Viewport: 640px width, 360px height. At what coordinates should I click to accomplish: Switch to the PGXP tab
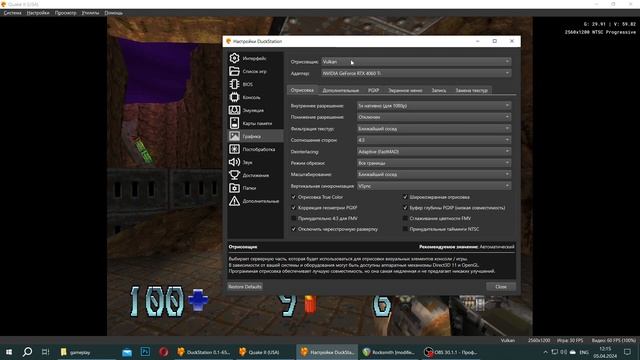click(x=373, y=90)
